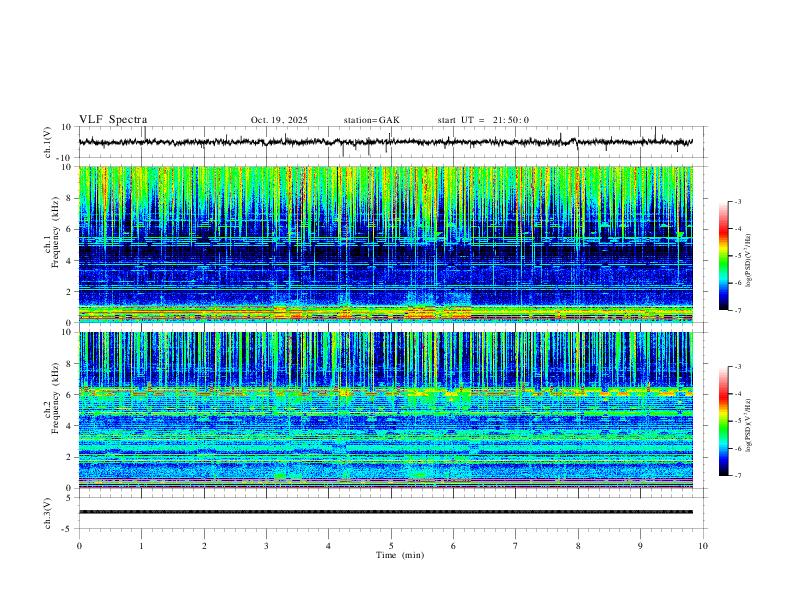This screenshot has width=792, height=612.
Task: Click the '-5' tick on ch.3 axis
Action: coord(68,529)
